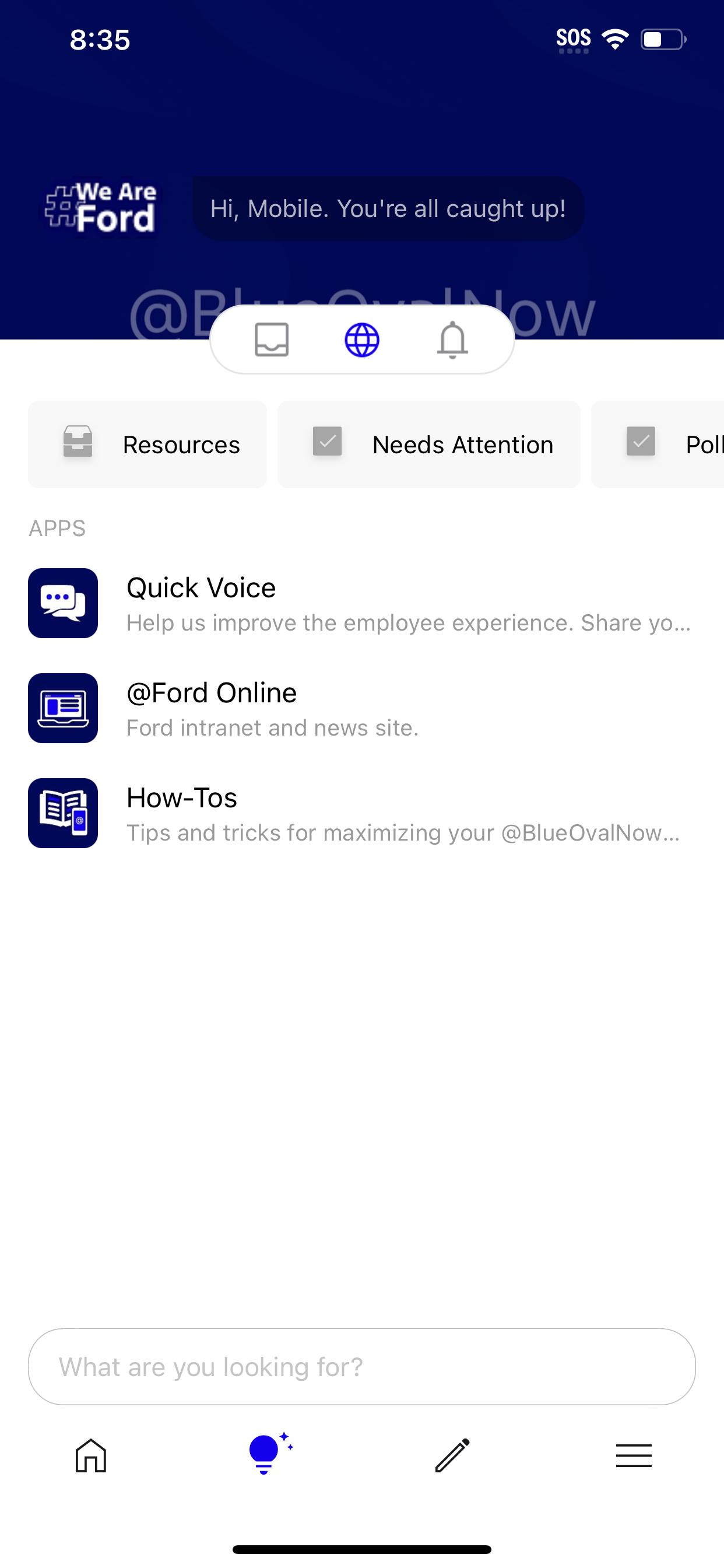The height and width of the screenshot is (1568, 724).
Task: Open notifications bell icon
Action: click(453, 339)
